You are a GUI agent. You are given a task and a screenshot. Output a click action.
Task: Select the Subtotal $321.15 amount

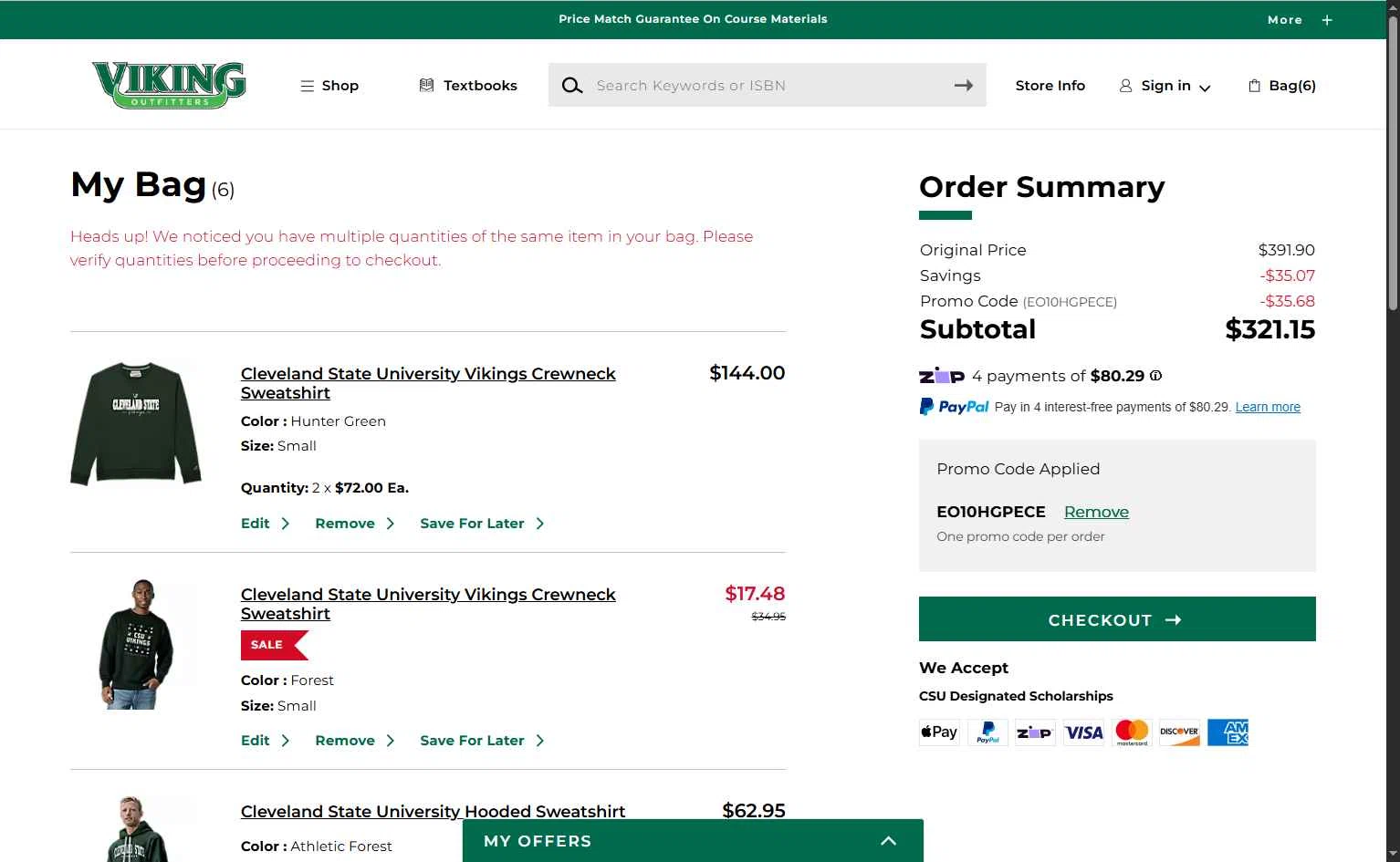pos(1269,329)
